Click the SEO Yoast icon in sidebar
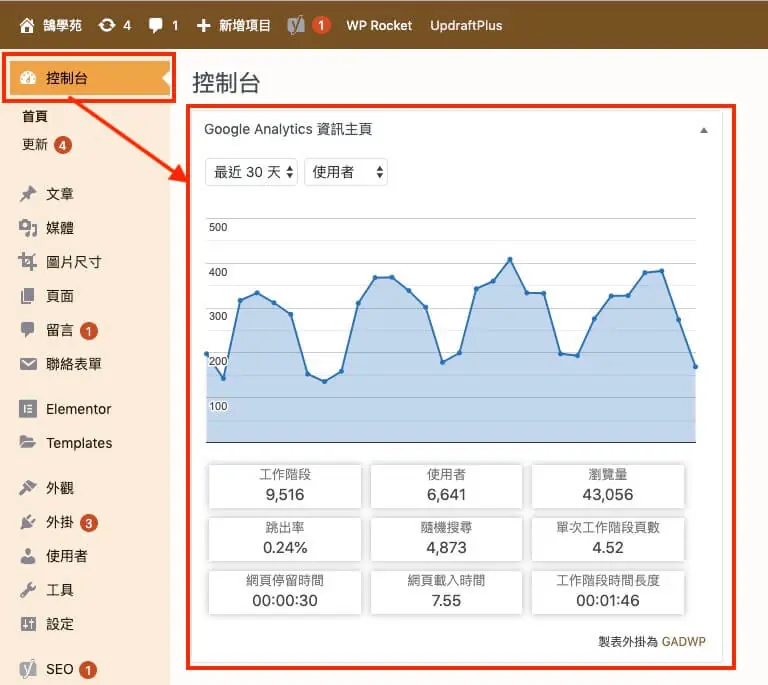 pyautogui.click(x=28, y=669)
